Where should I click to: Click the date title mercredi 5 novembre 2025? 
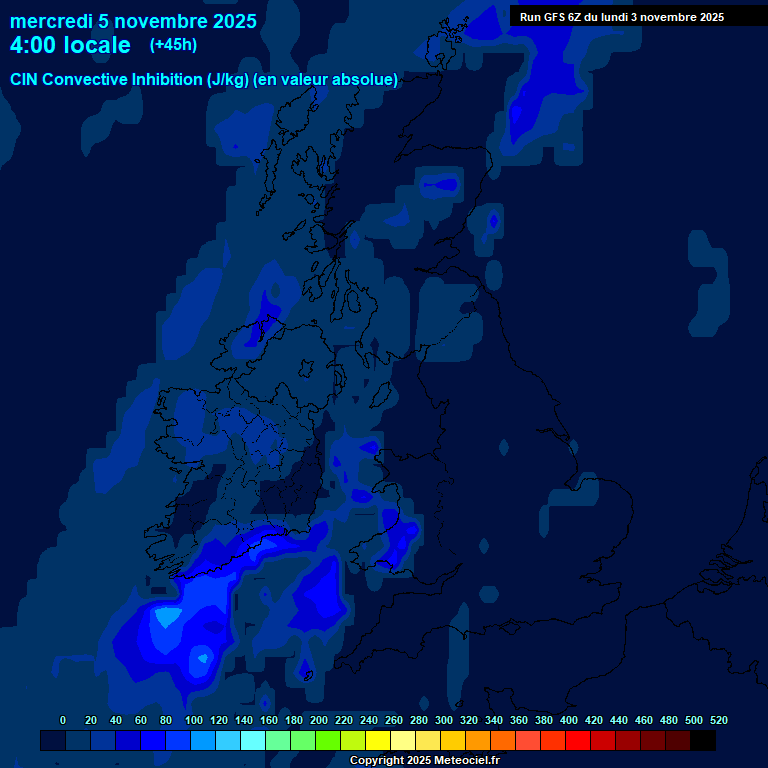tap(133, 21)
